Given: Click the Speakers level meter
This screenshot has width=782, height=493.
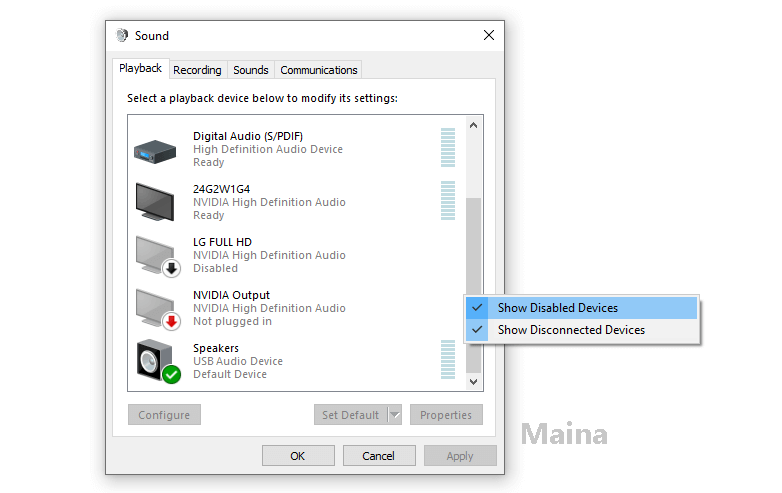Looking at the screenshot, I should click(x=448, y=359).
